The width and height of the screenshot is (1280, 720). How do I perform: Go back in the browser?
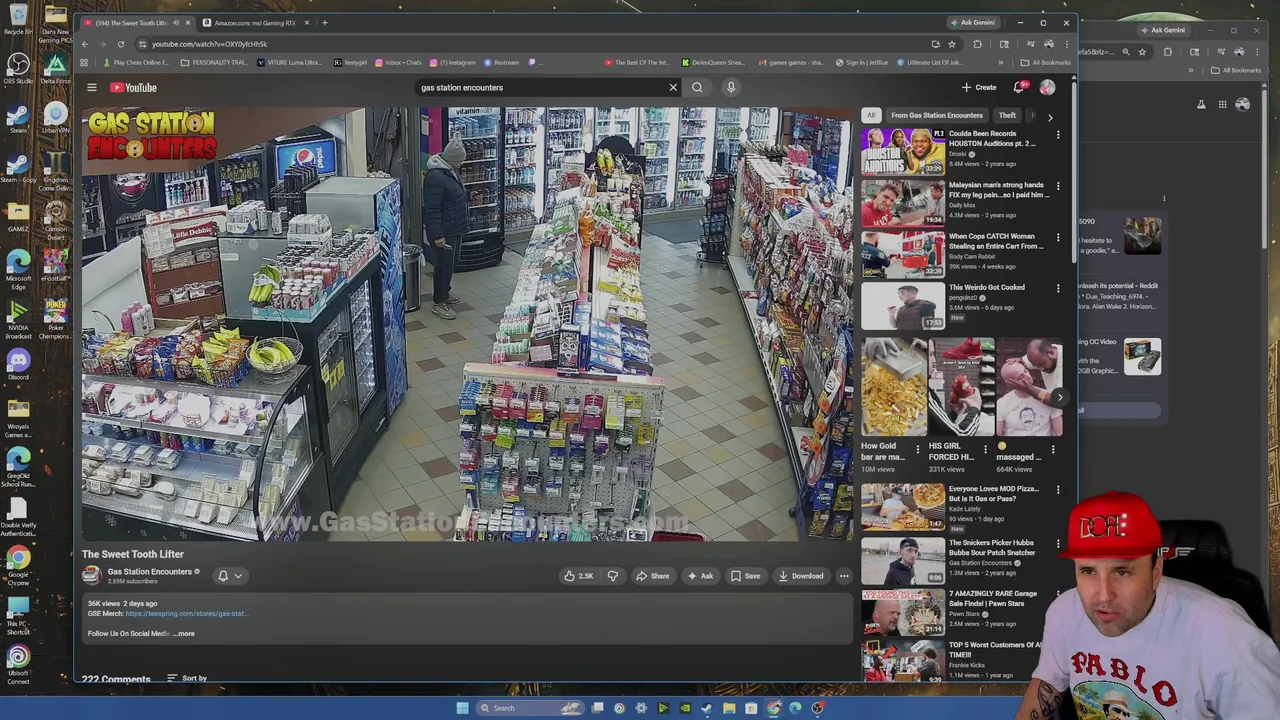pyautogui.click(x=85, y=44)
